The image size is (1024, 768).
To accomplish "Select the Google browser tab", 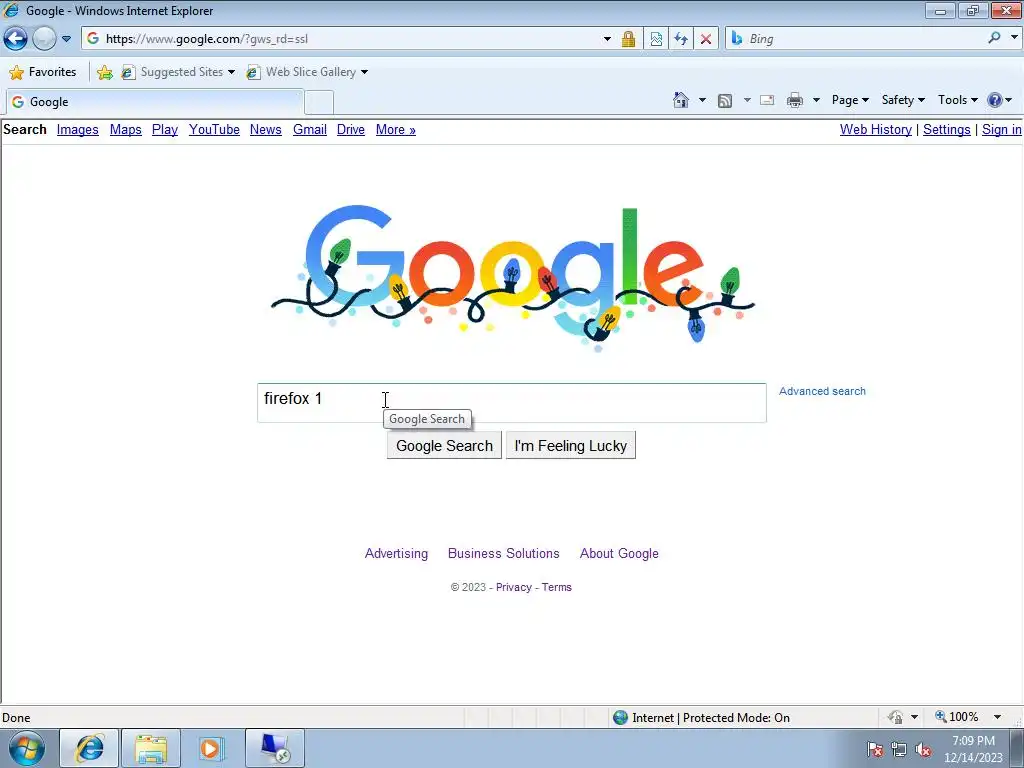I will pyautogui.click(x=154, y=102).
